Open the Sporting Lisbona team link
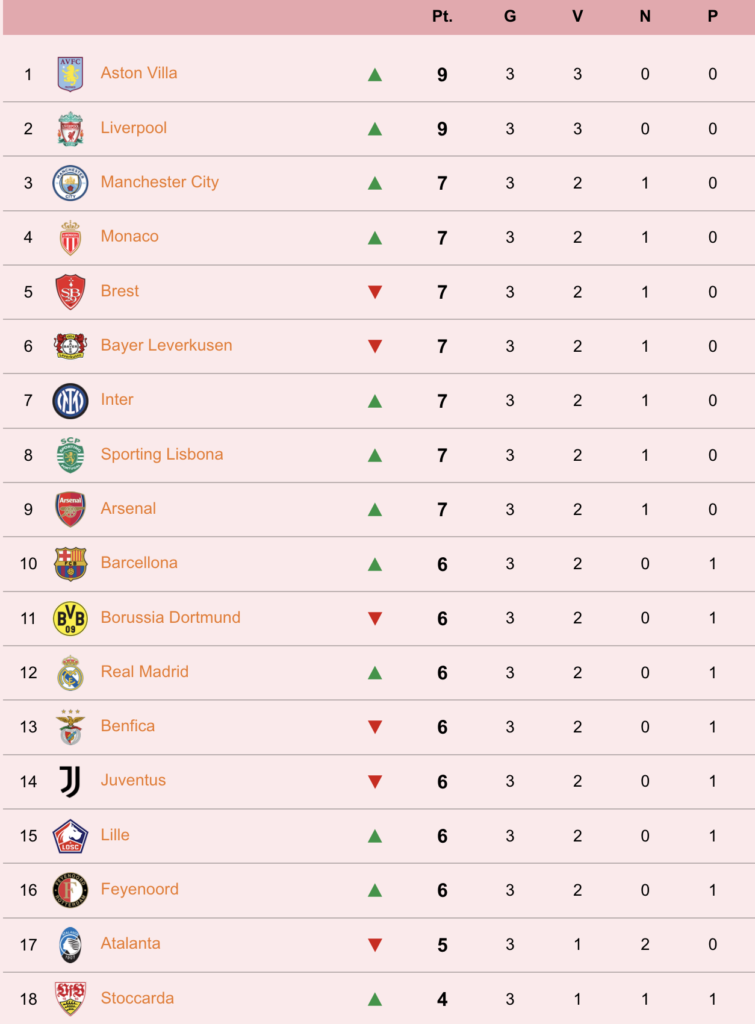The width and height of the screenshot is (755, 1024). click(162, 455)
